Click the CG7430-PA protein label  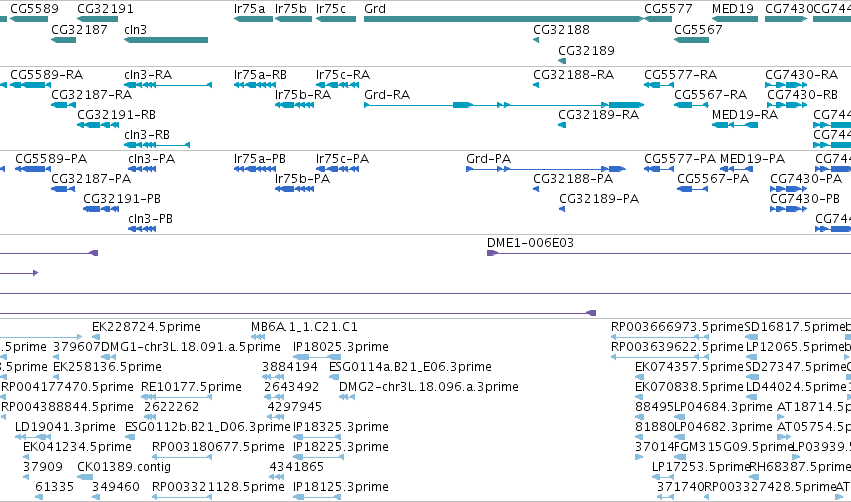806,179
